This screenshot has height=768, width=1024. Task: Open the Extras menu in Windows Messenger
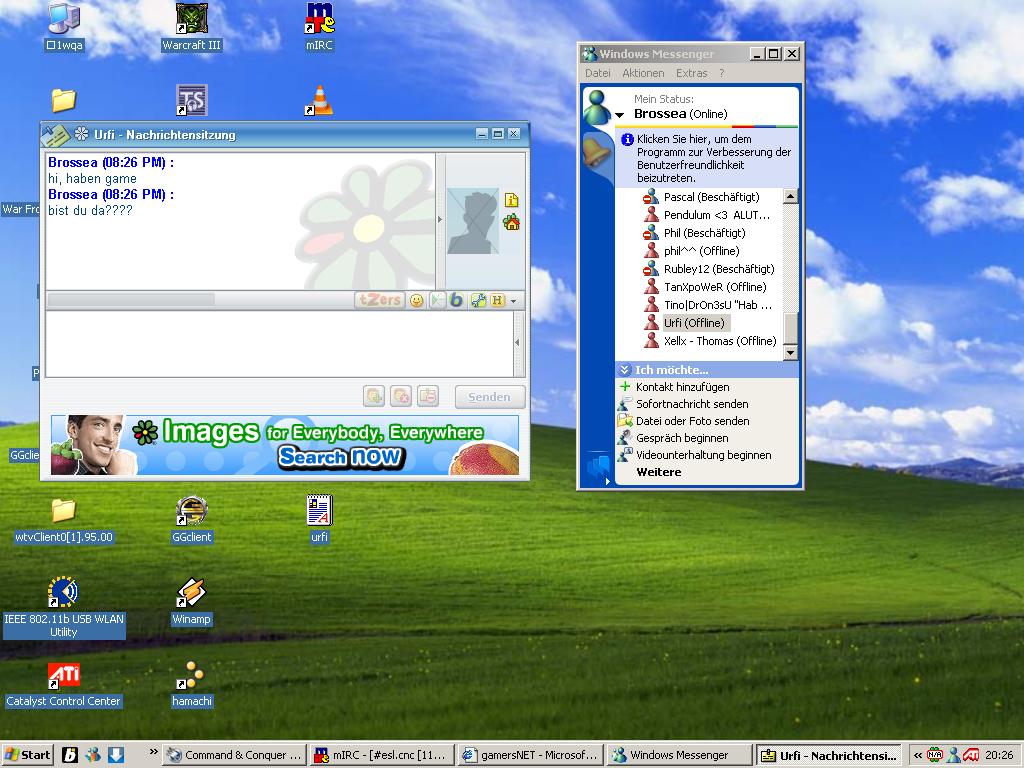(692, 73)
